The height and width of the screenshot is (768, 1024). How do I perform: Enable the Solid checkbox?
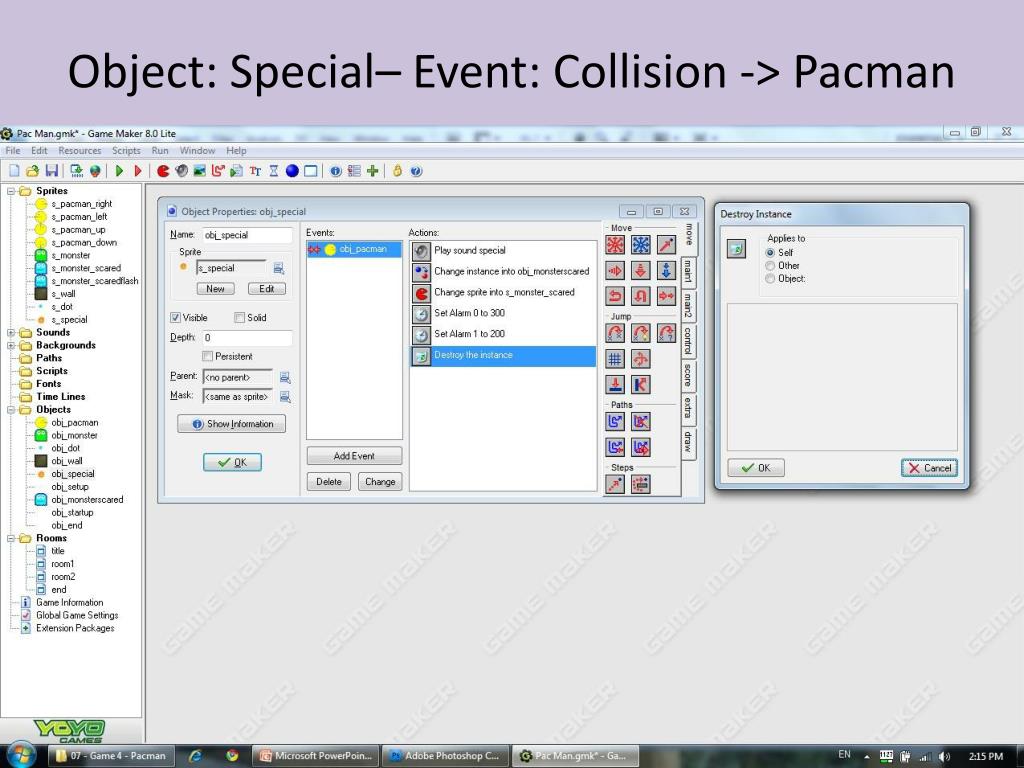(239, 317)
